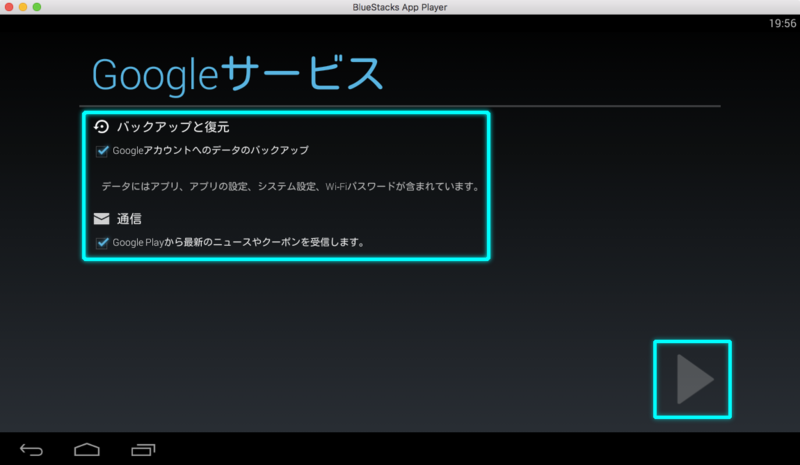Open the Android recent apps icon
This screenshot has height=465, width=800.
click(x=143, y=449)
